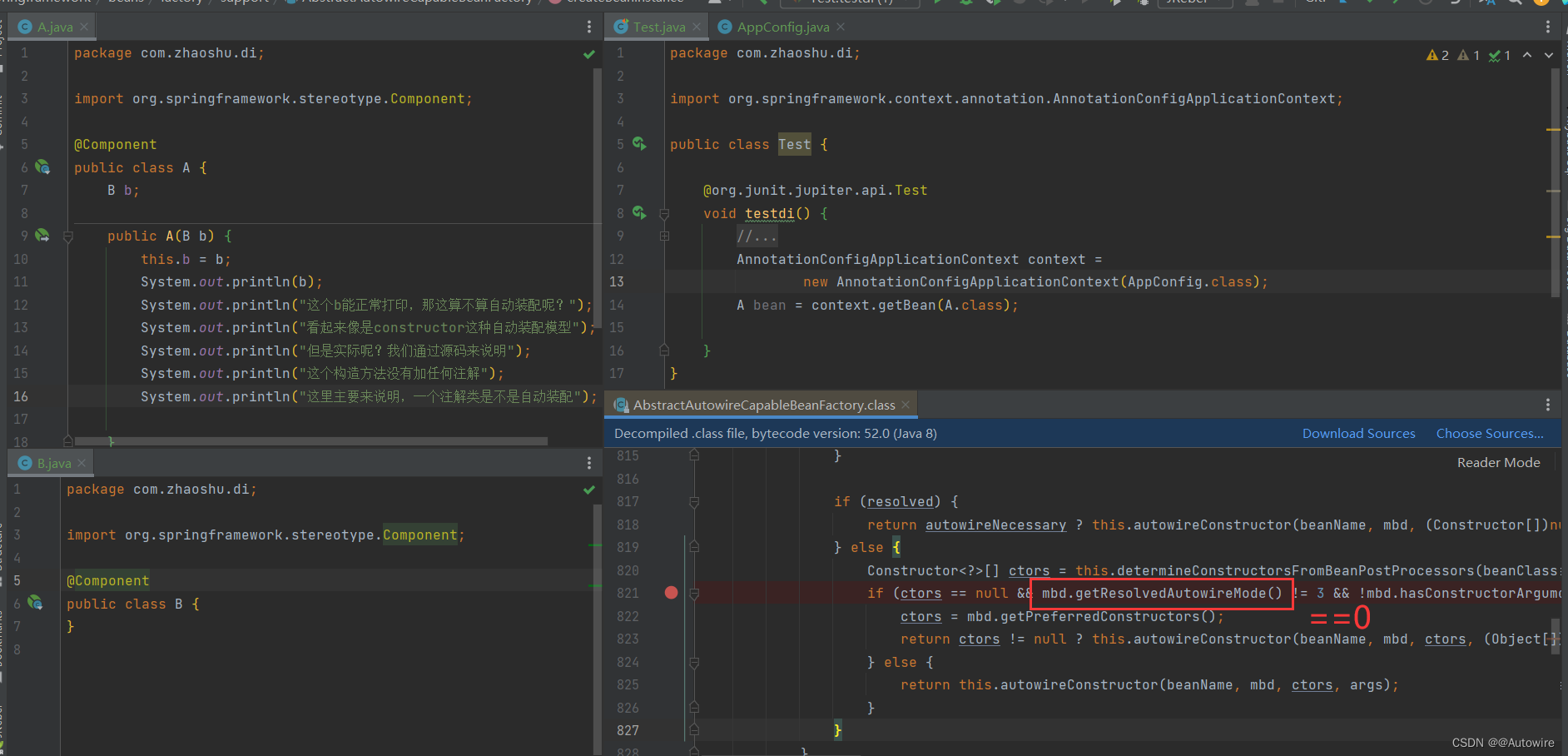
Task: Go to previous highlighted error in Test.java
Action: (x=1527, y=55)
